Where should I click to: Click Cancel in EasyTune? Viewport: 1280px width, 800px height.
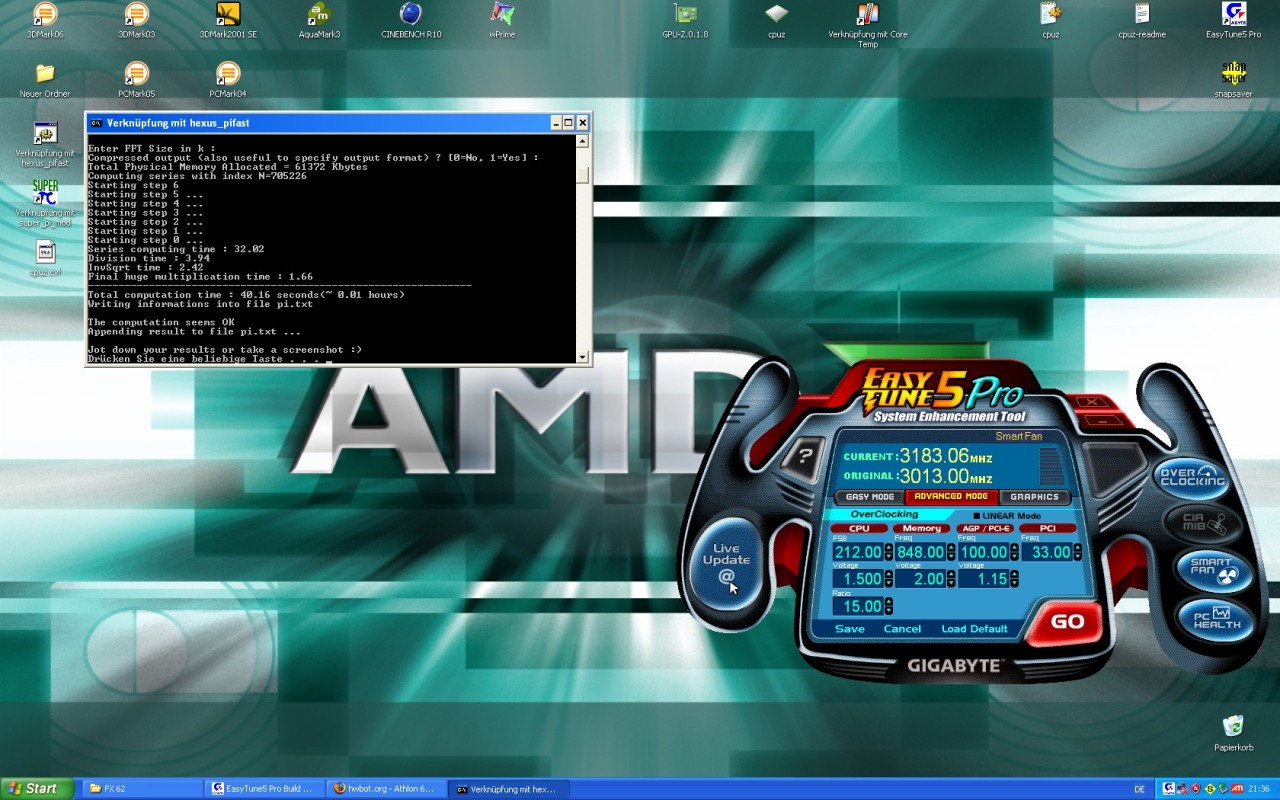pos(902,629)
